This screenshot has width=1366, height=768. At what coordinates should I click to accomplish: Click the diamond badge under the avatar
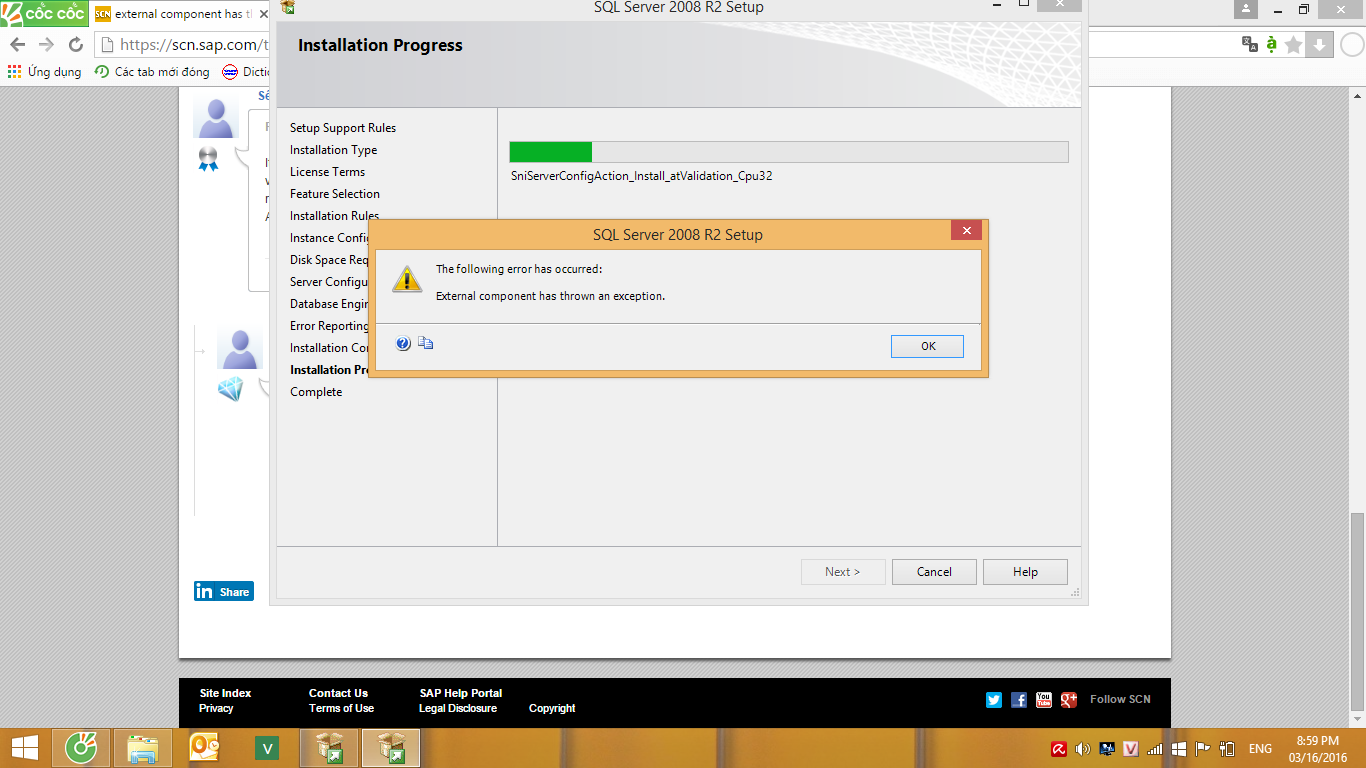(230, 390)
